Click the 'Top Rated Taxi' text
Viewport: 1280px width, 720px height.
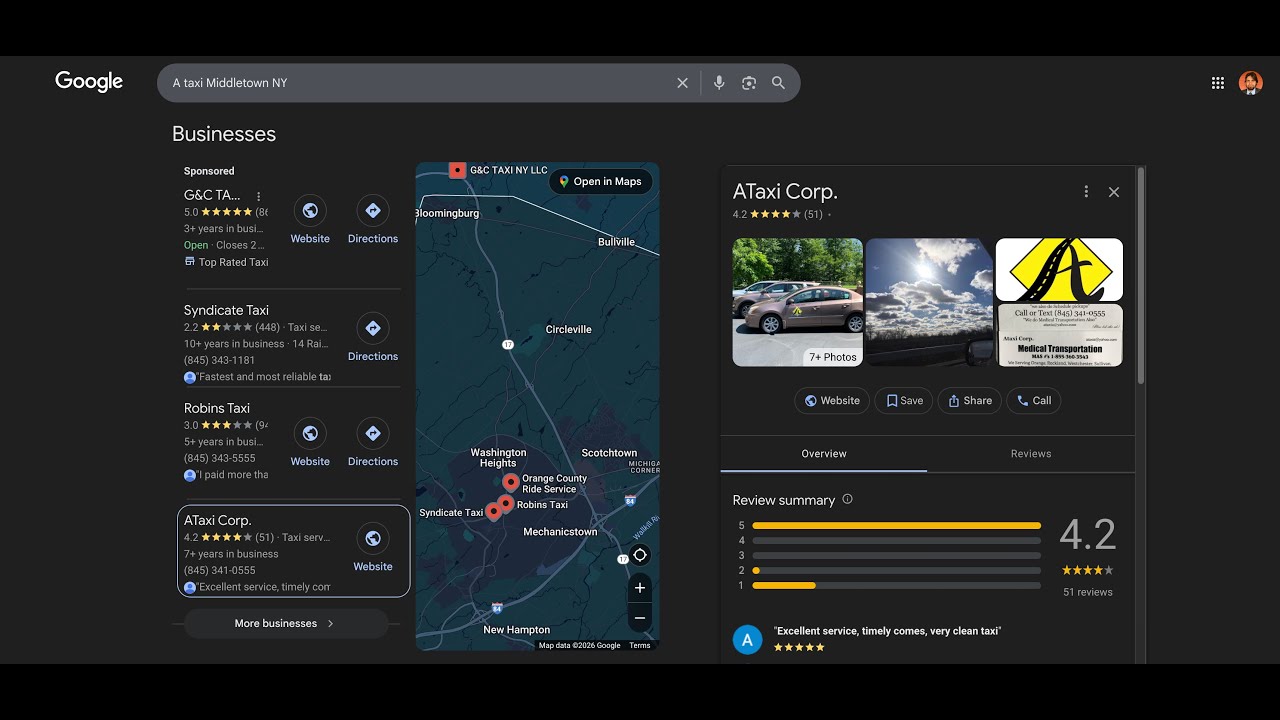click(233, 262)
